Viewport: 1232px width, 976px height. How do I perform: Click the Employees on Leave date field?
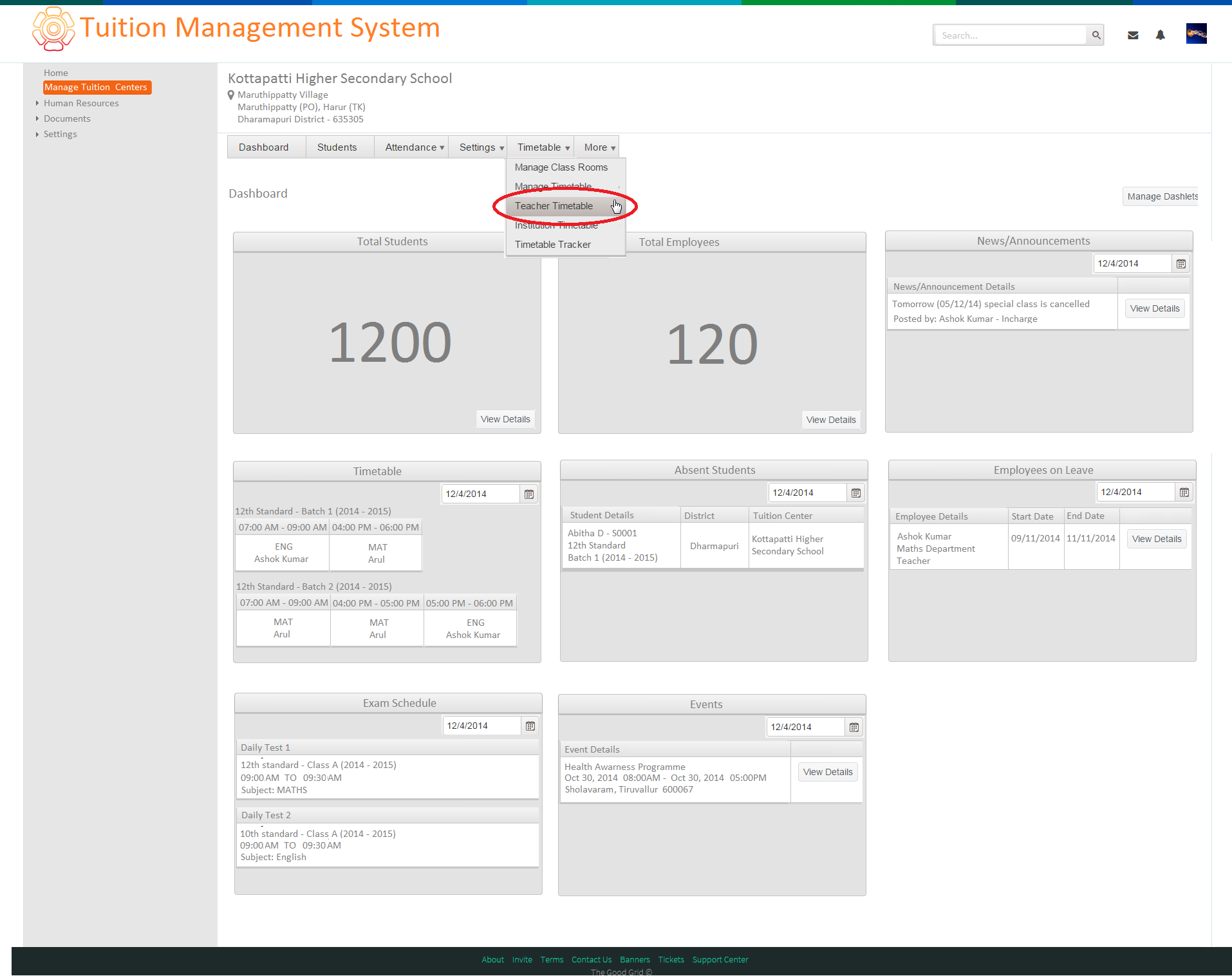1135,493
